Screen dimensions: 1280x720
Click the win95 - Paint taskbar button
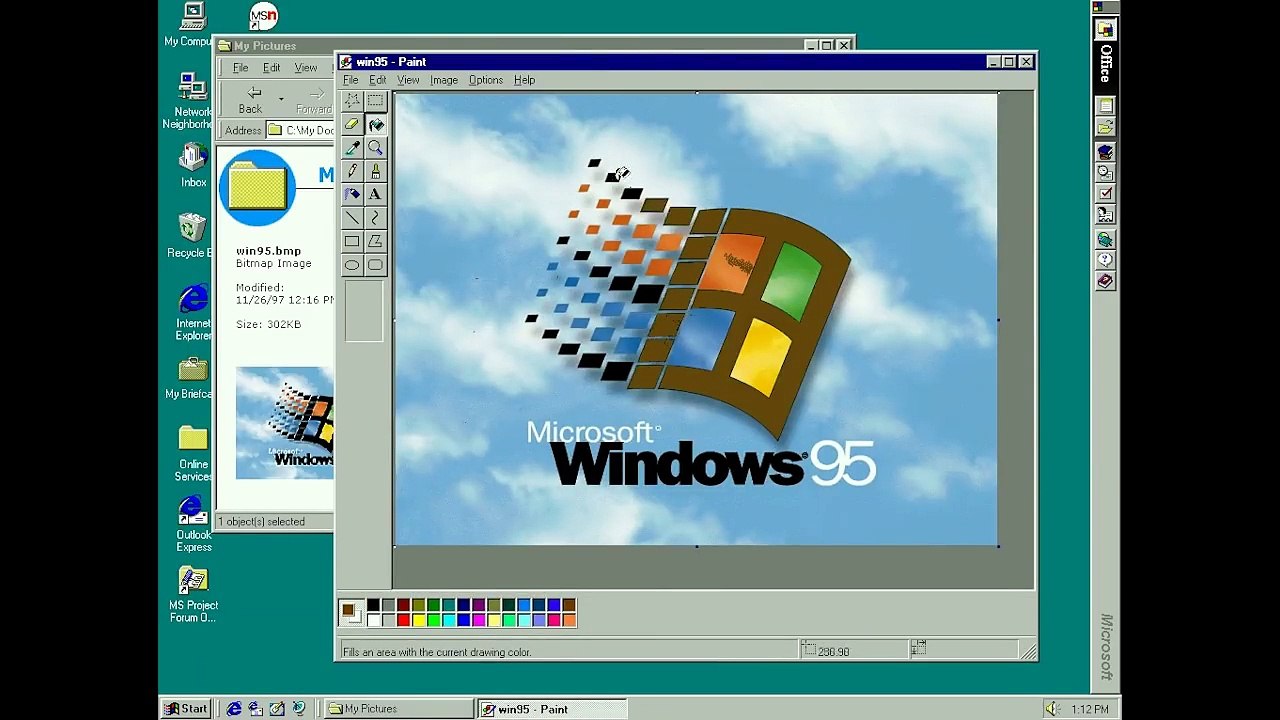coord(552,709)
